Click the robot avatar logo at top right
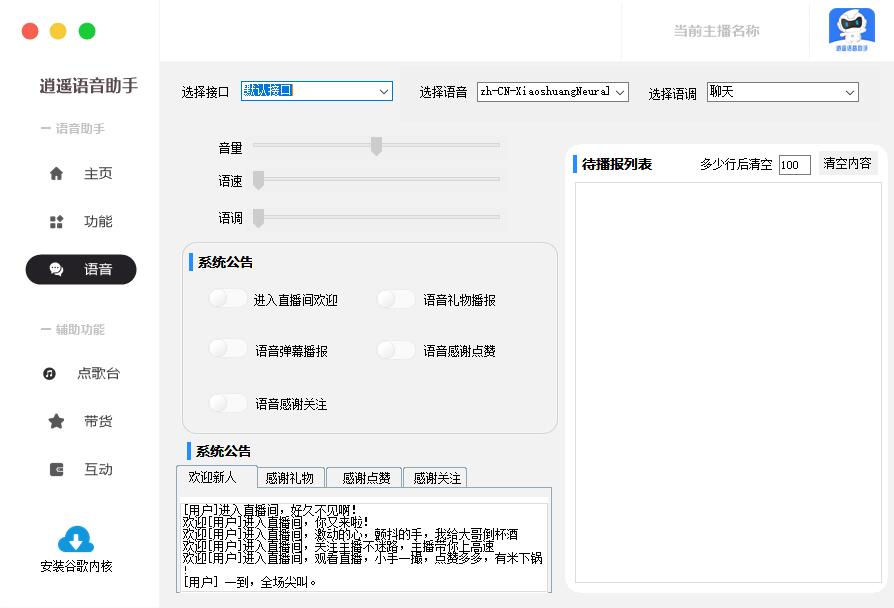The height and width of the screenshot is (608, 894). click(851, 29)
